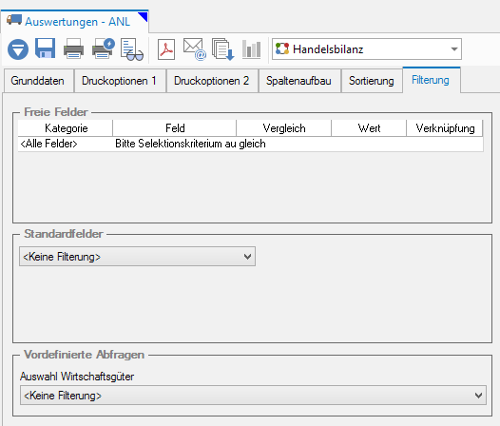Send report by e-mail envelope icon
The width and height of the screenshot is (500, 426).
[194, 49]
